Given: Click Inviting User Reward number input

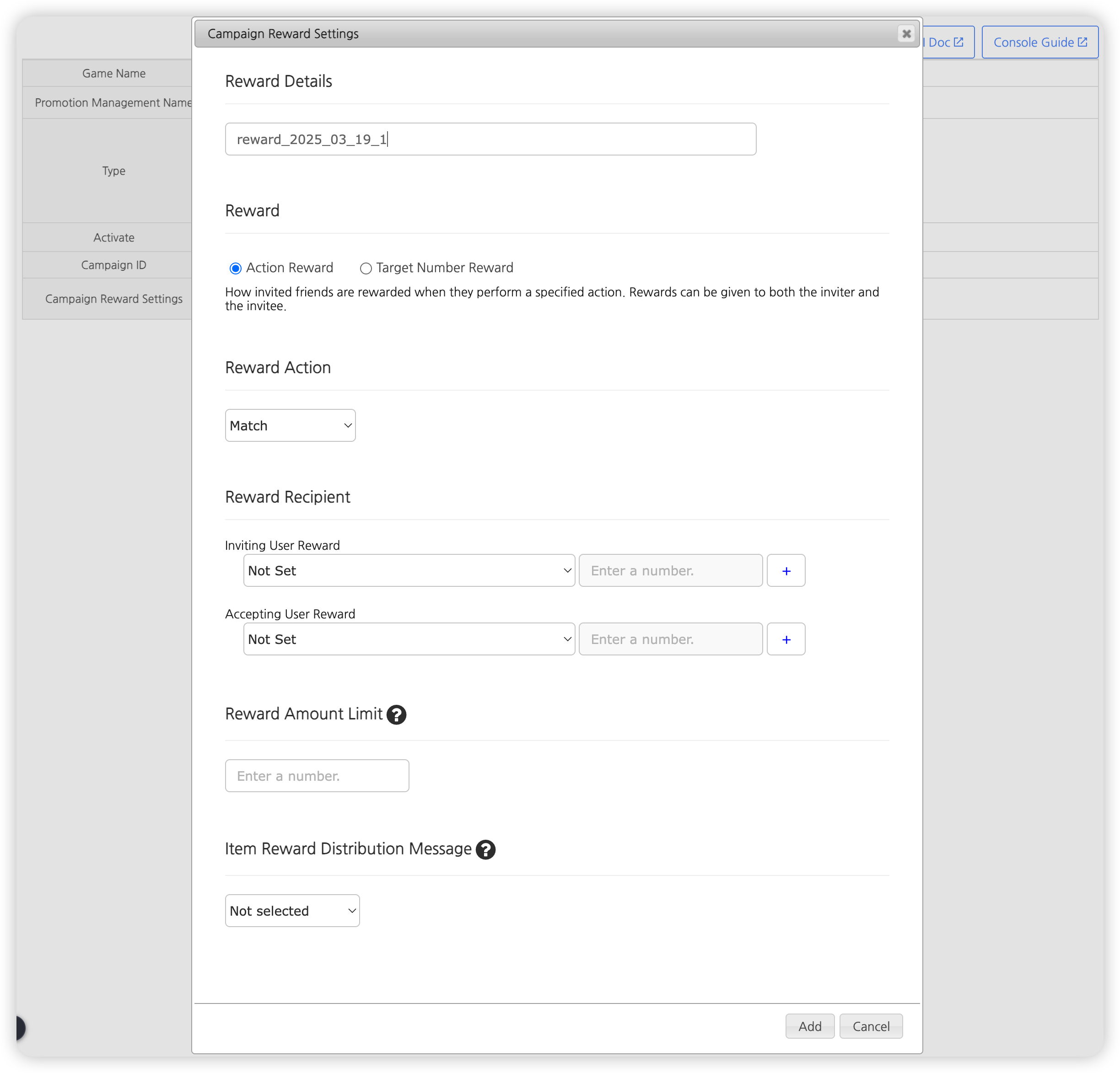Looking at the screenshot, I should pos(670,570).
